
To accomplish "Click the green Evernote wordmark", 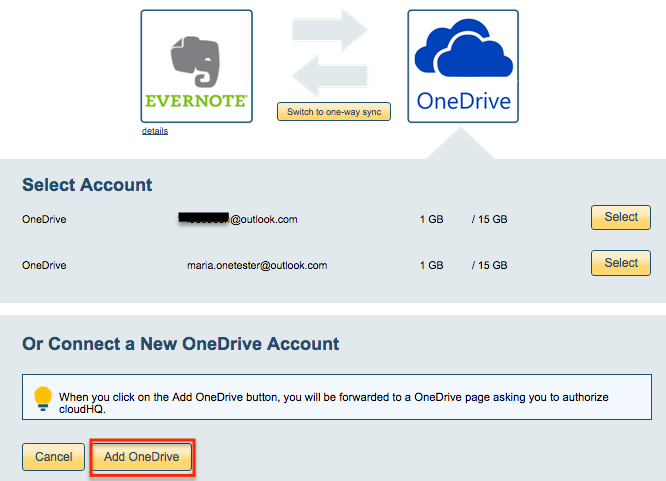I will coord(196,102).
